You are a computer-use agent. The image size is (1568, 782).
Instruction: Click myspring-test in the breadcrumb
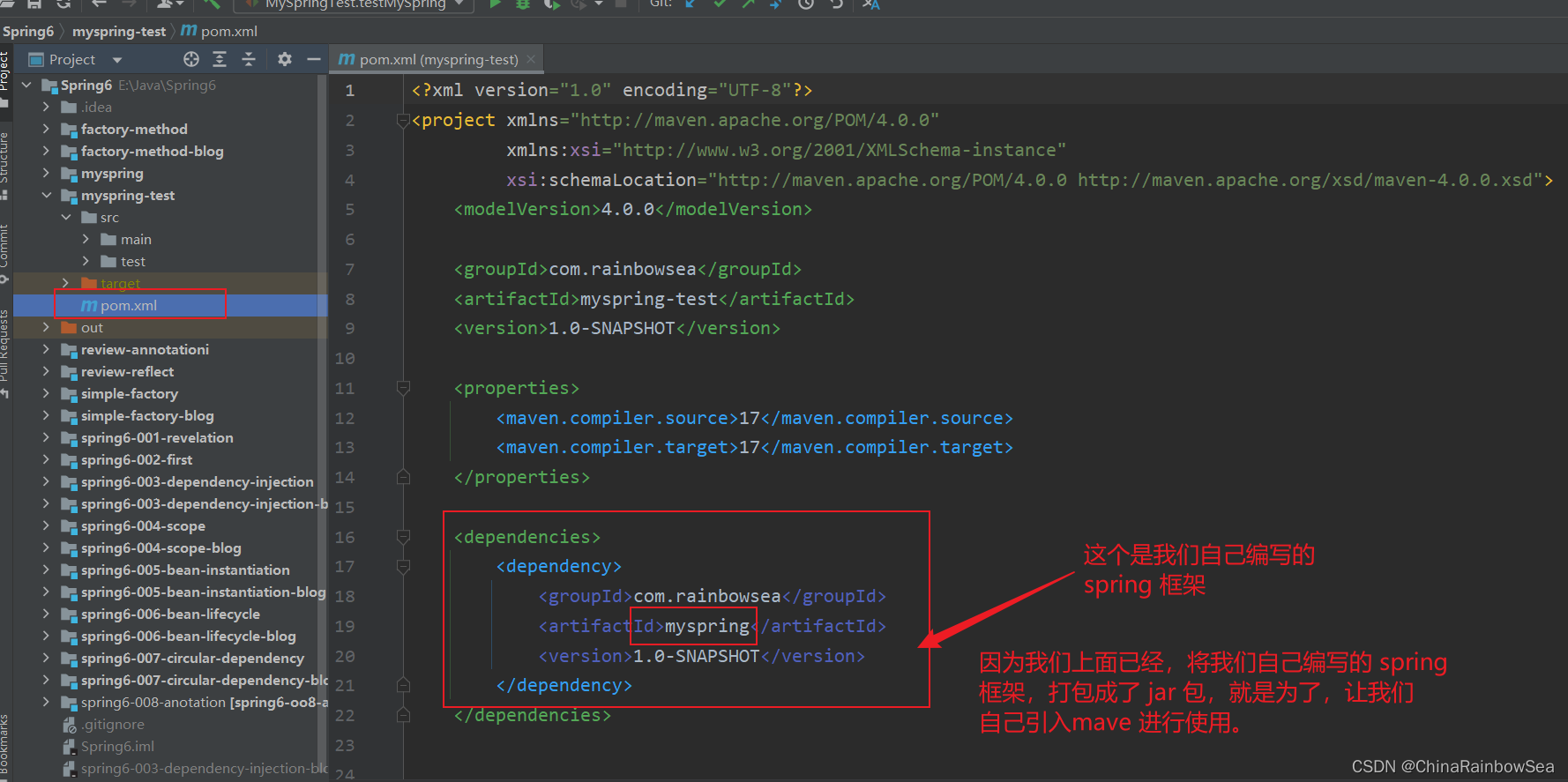click(x=119, y=31)
